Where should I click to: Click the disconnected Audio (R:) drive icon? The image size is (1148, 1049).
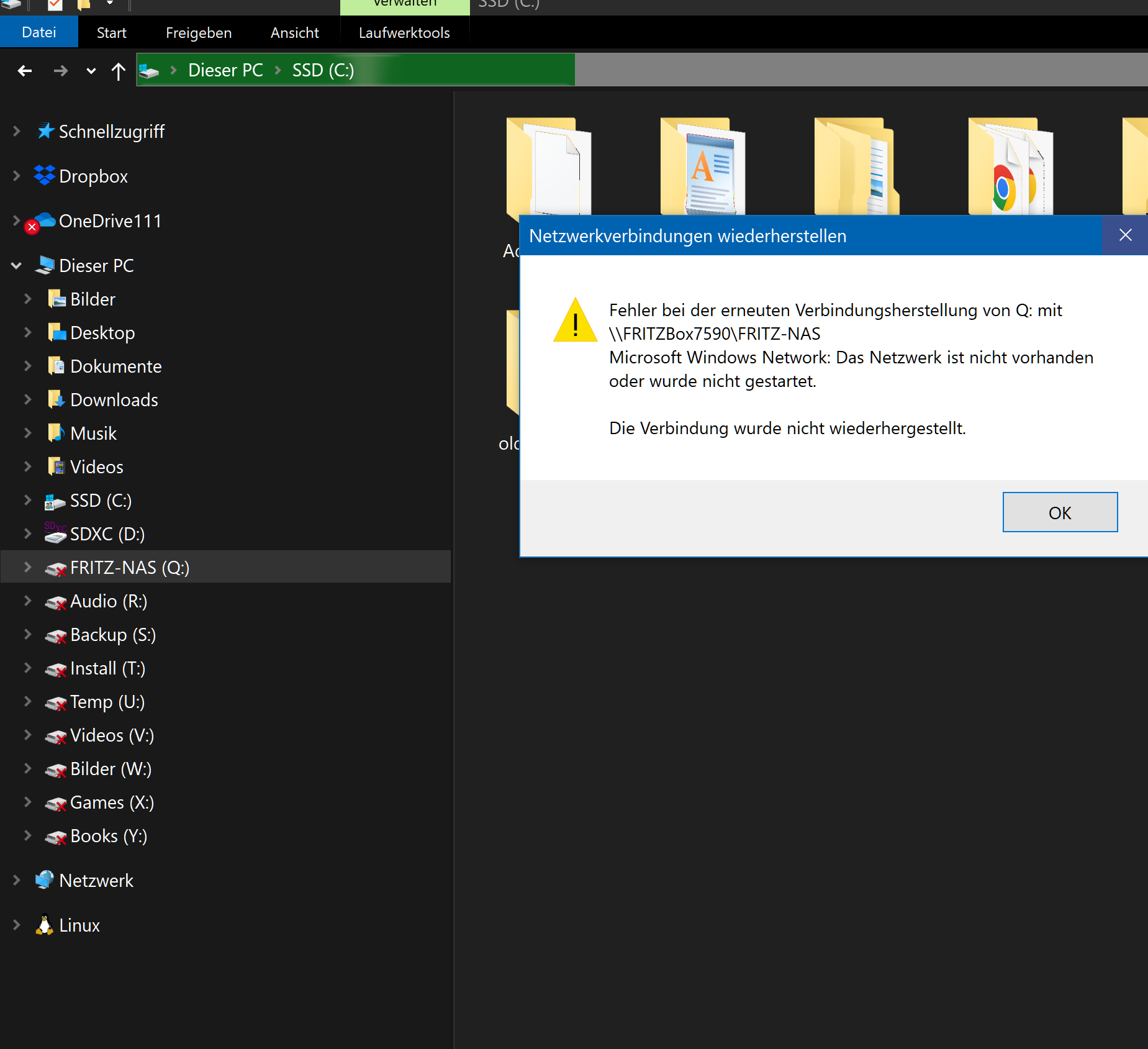(x=56, y=602)
